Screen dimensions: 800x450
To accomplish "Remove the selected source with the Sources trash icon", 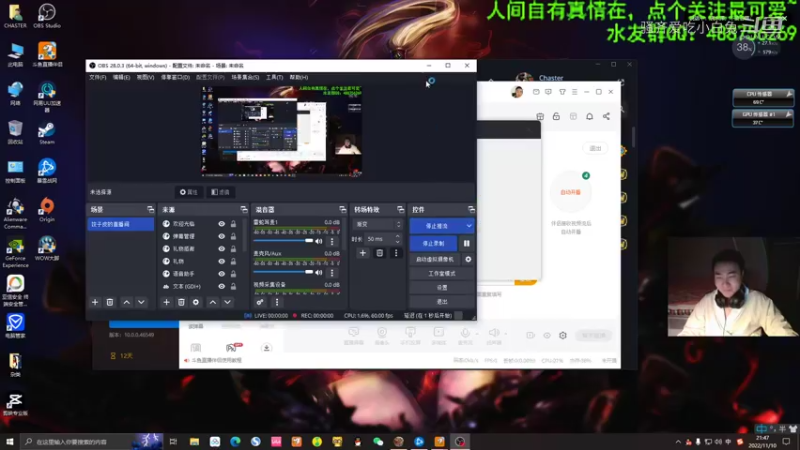I will pos(181,303).
